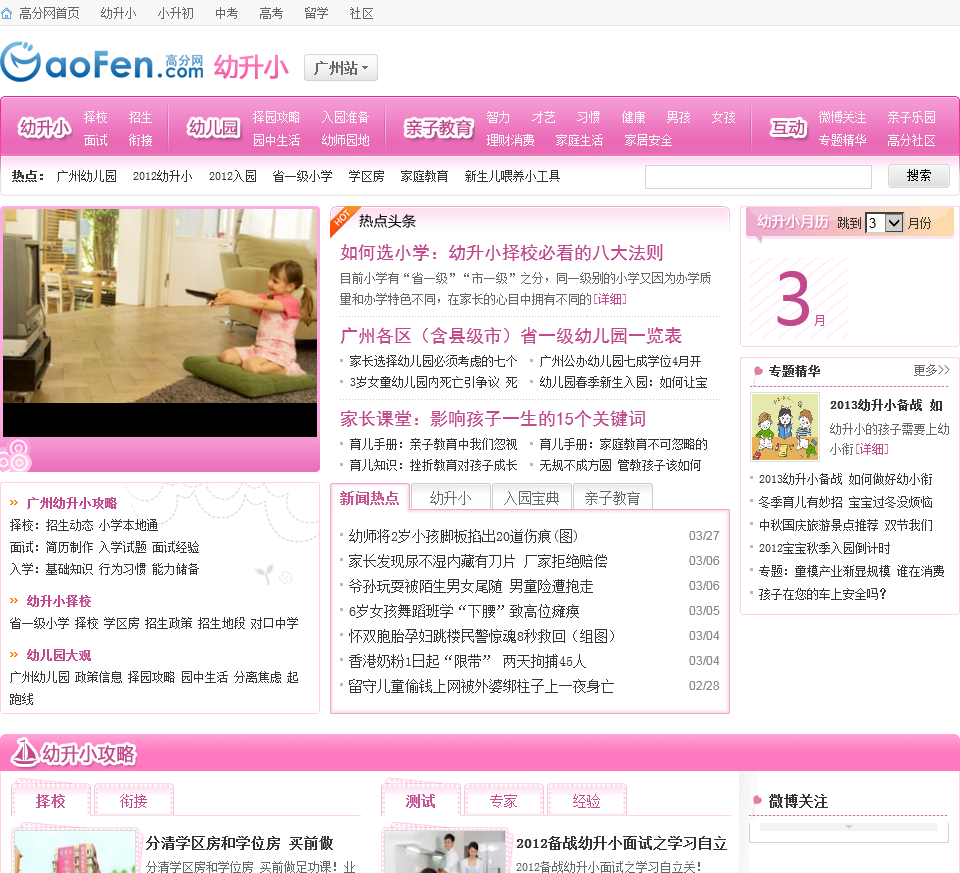Switch to the 入园宝典 tab
The image size is (960, 873).
531,498
